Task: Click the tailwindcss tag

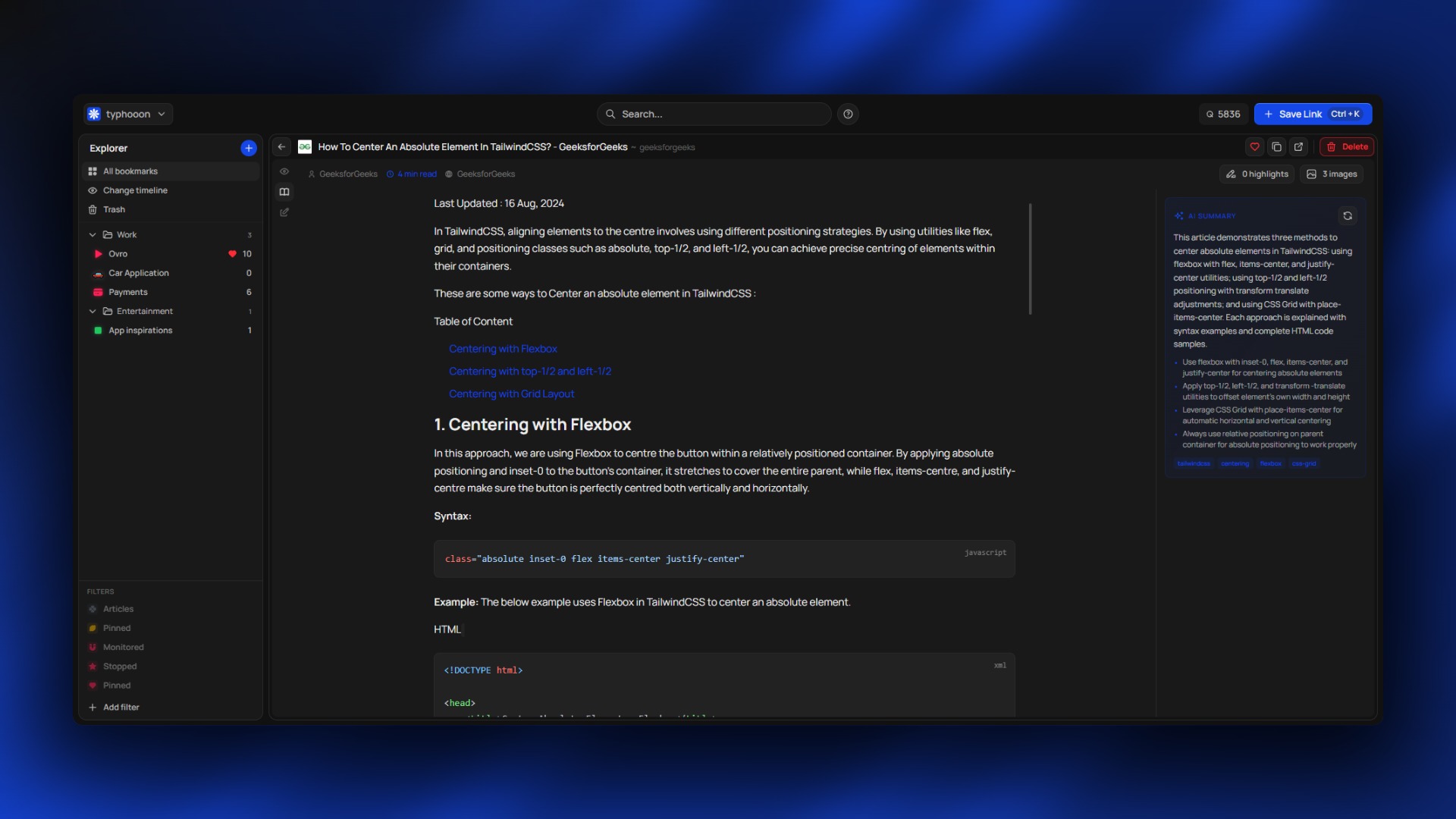Action: coord(1194,463)
